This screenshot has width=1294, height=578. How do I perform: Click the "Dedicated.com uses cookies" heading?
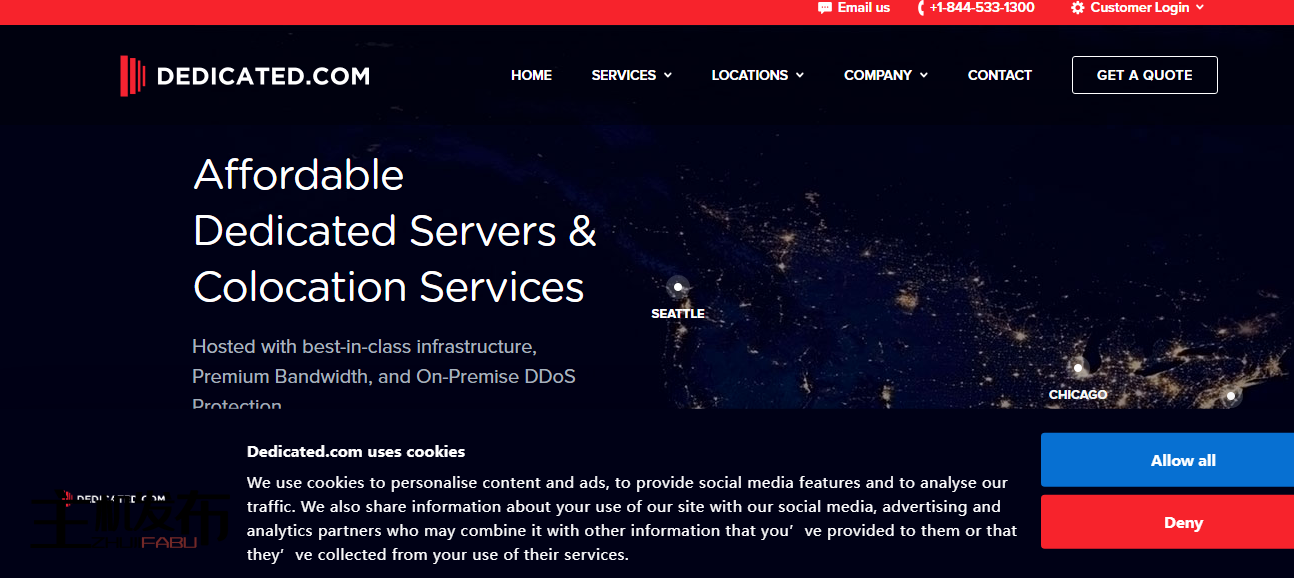356,451
